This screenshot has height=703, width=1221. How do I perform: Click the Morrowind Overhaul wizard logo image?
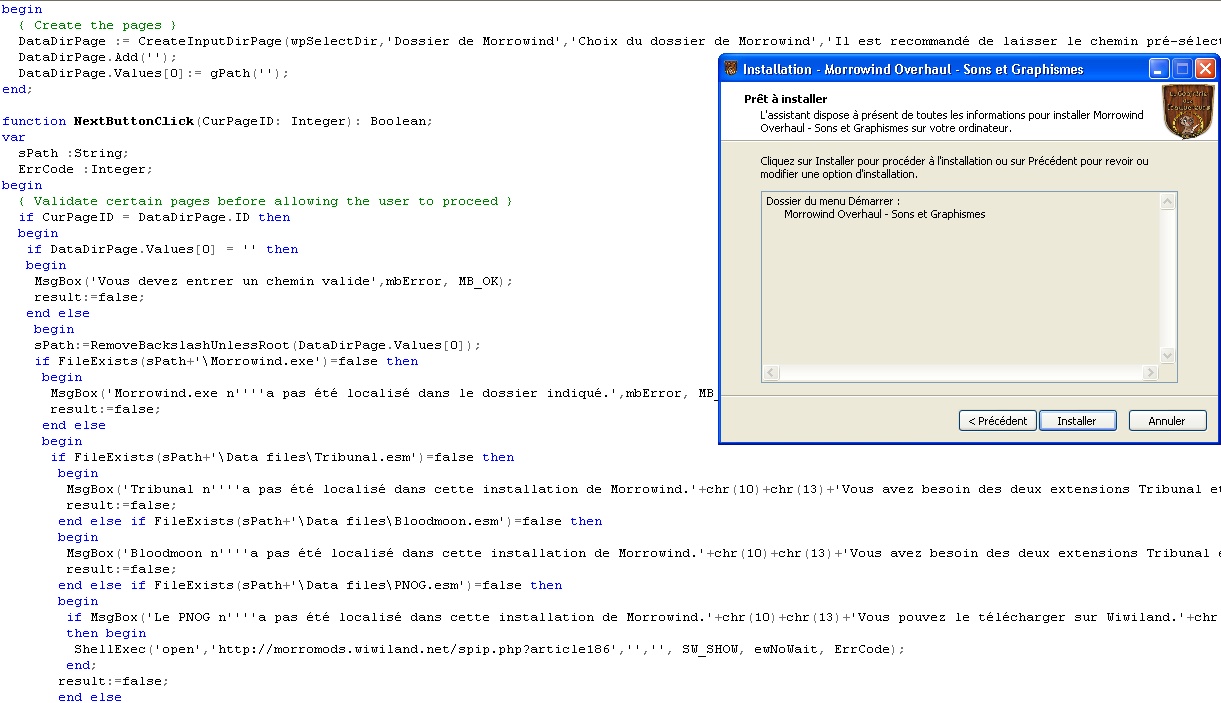(1188, 111)
